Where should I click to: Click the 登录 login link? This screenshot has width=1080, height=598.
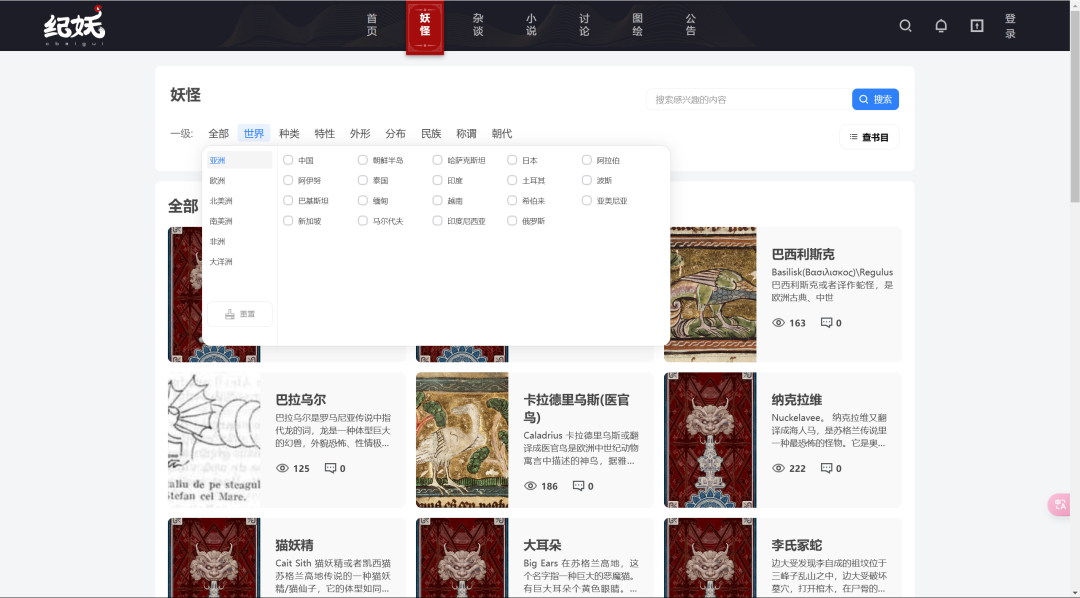[1010, 26]
